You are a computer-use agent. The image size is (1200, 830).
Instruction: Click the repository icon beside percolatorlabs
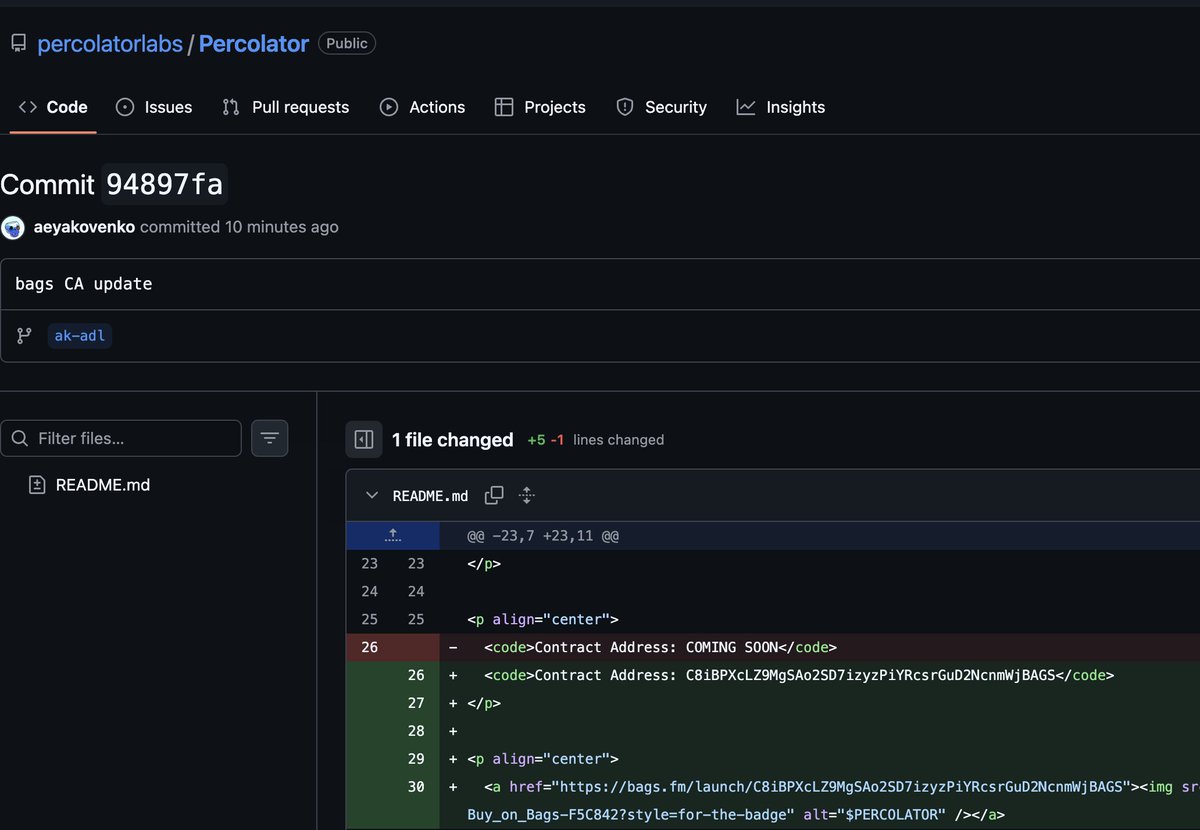pos(18,44)
